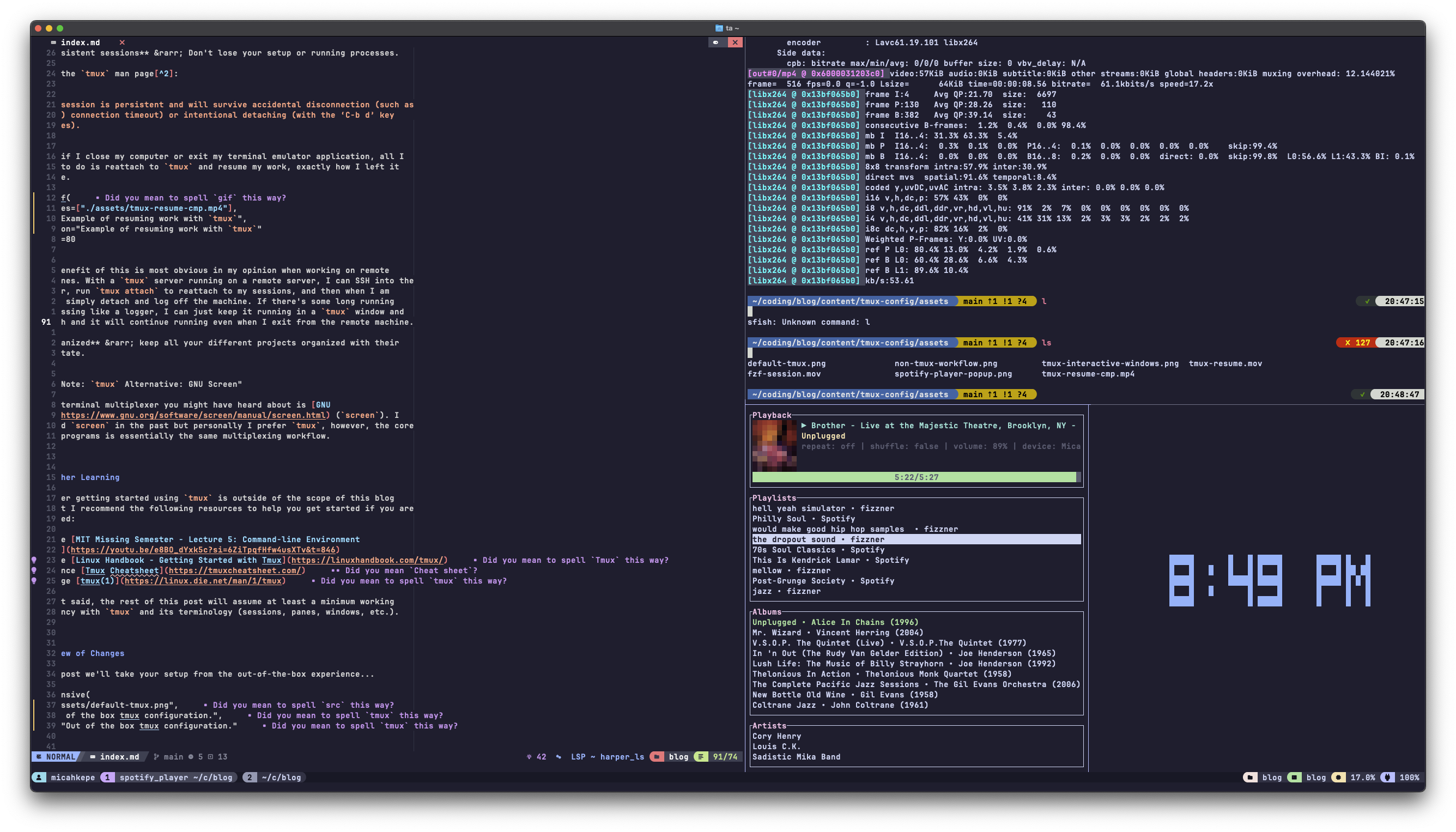Select artist Louis C.K.
This screenshot has width=1456, height=832.
(776, 746)
